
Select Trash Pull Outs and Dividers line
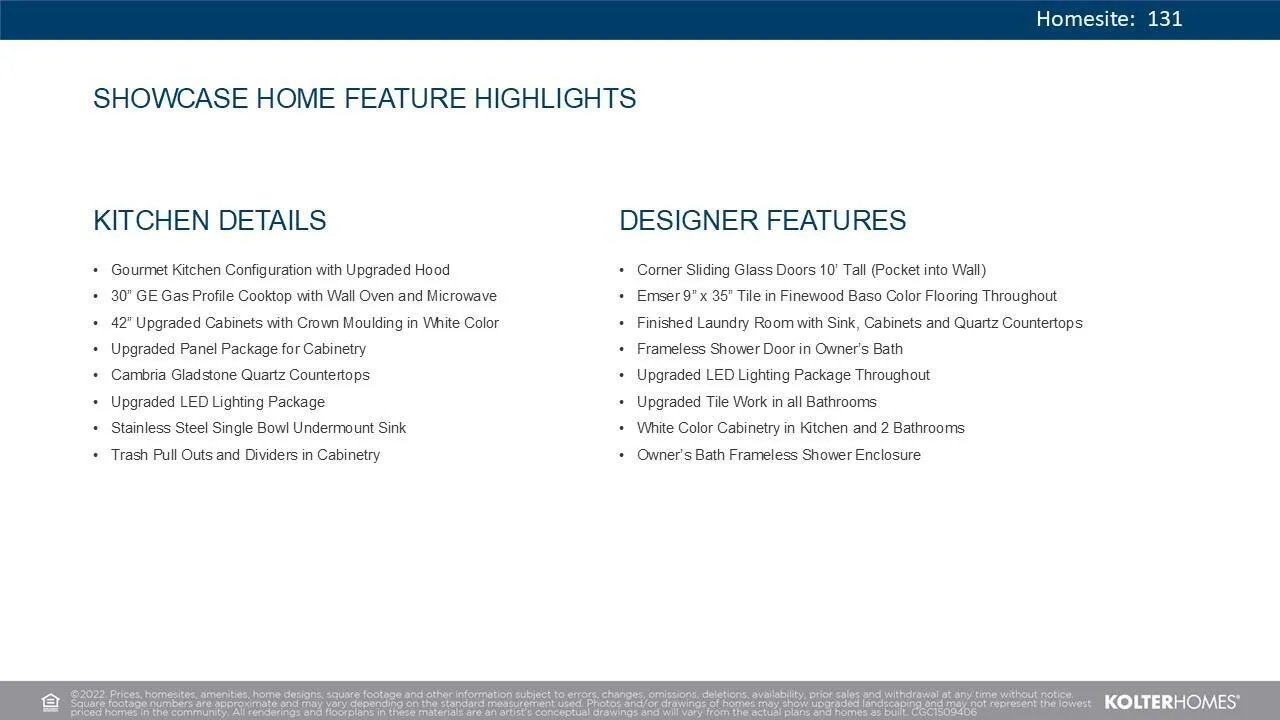(x=245, y=455)
